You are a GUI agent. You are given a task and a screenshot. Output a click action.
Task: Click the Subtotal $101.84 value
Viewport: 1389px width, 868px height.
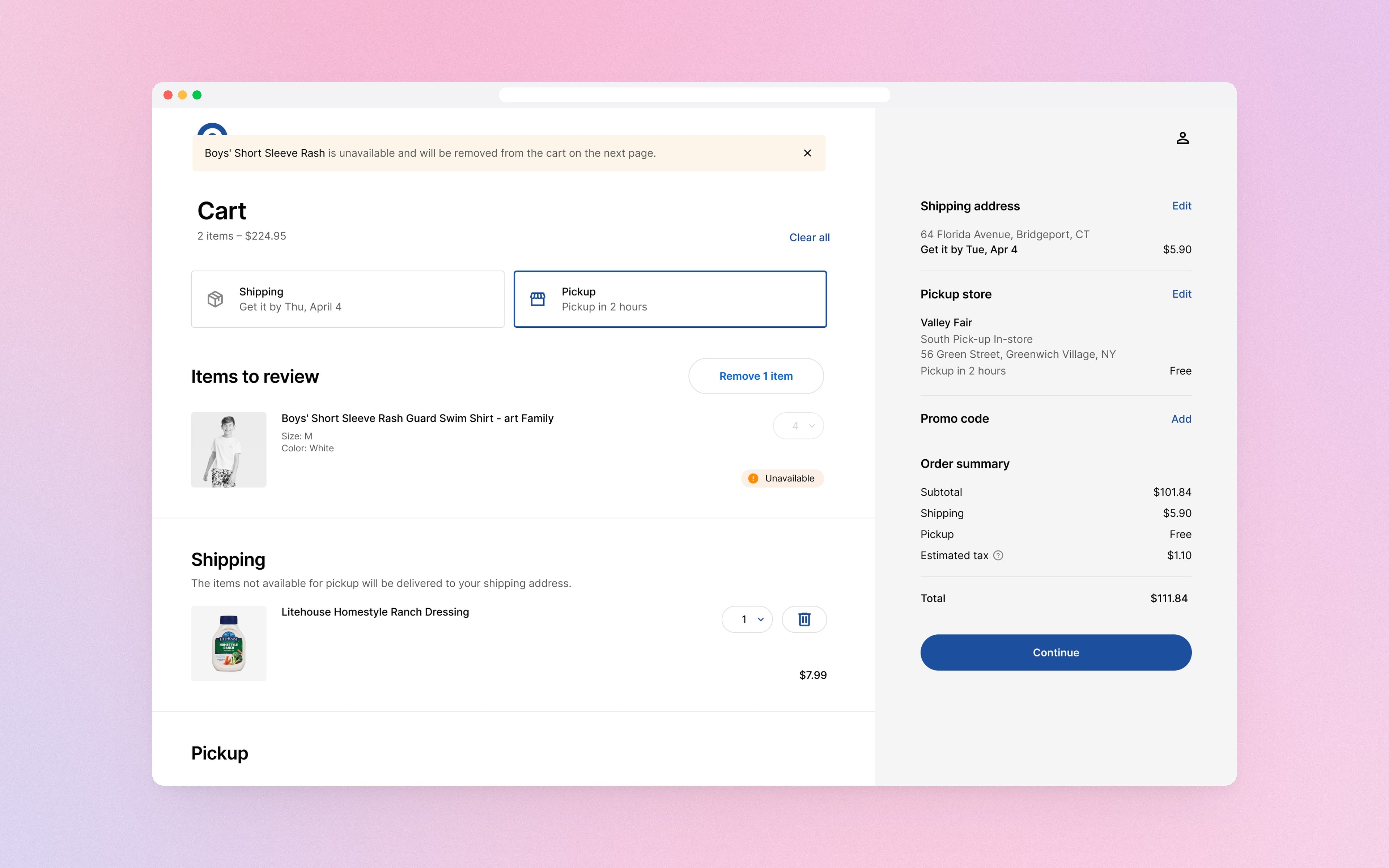tap(1172, 492)
